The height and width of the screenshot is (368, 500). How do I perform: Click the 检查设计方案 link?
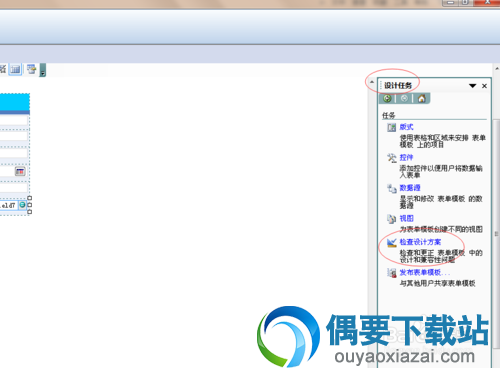point(420,242)
